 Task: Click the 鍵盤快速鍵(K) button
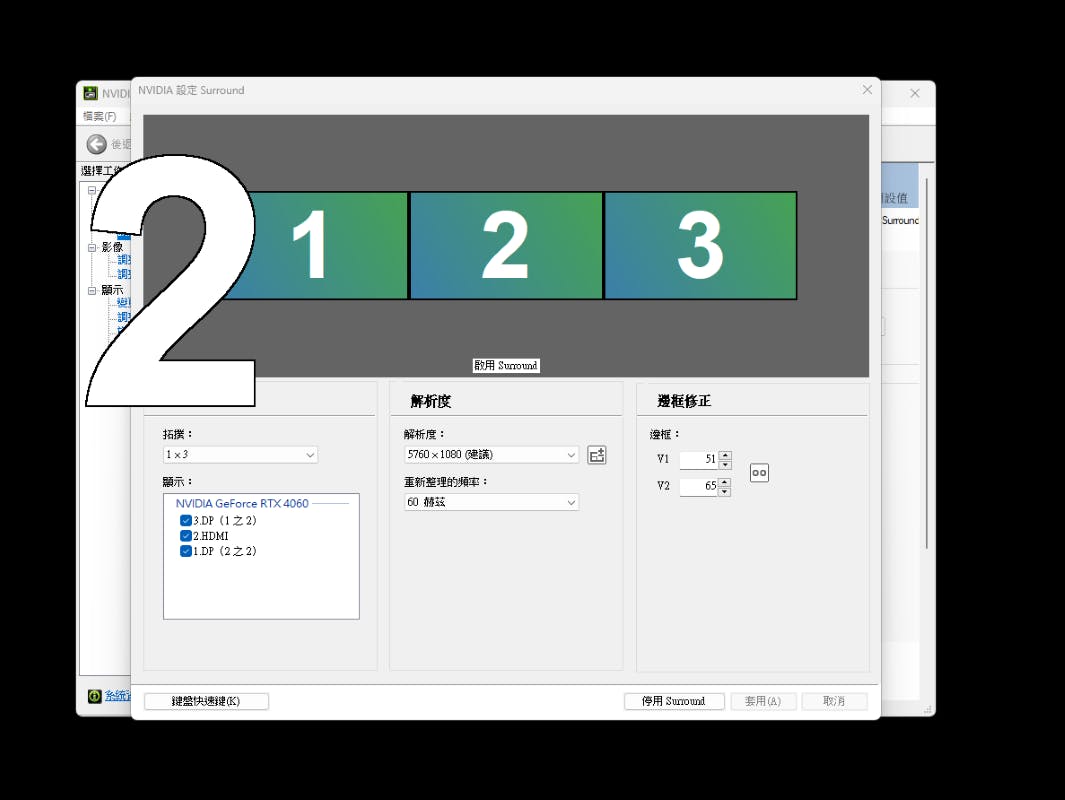[206, 701]
